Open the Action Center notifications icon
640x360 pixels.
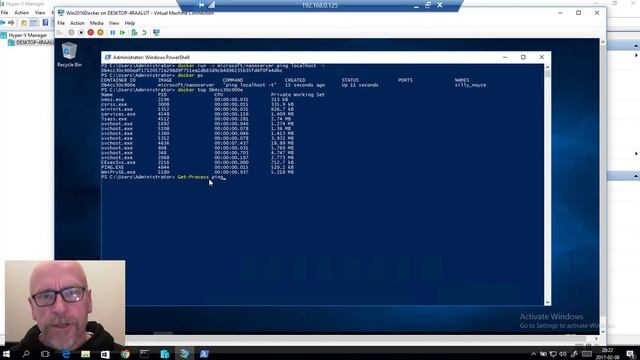pyautogui.click(x=631, y=354)
